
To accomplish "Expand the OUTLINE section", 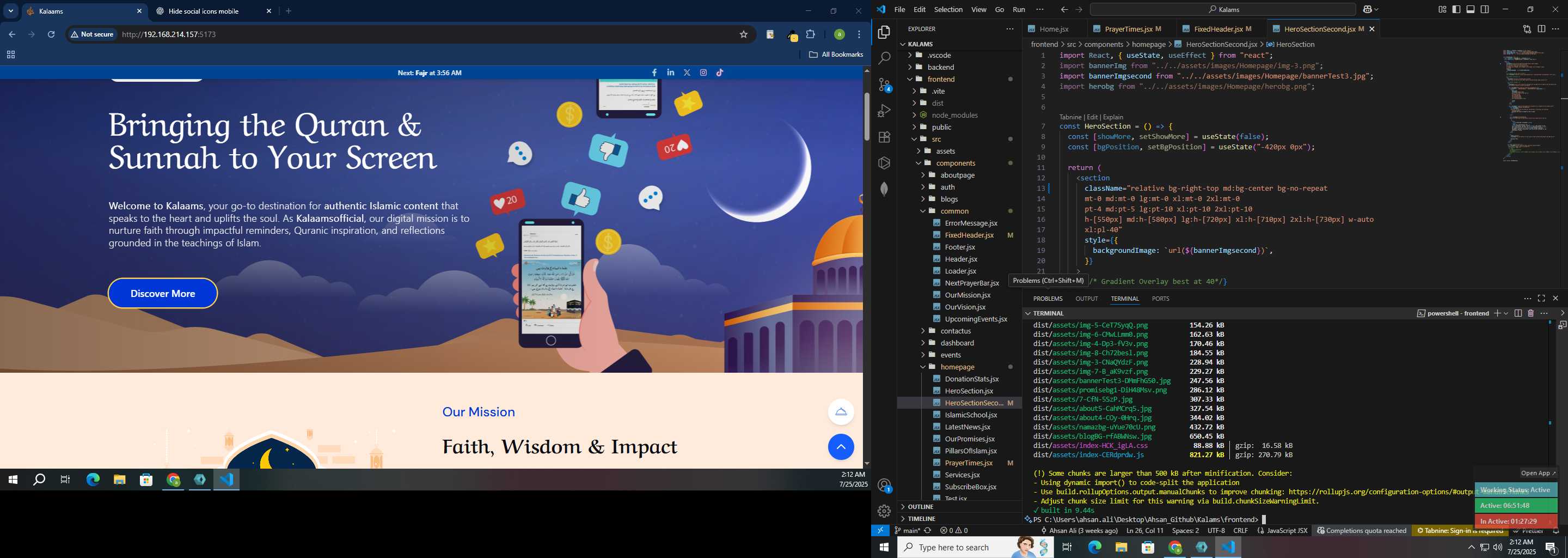I will coord(920,507).
